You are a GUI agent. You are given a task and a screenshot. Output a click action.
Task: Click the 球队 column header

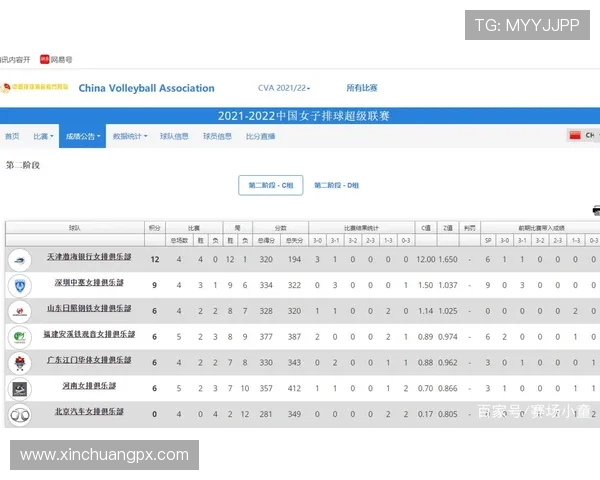(75, 228)
